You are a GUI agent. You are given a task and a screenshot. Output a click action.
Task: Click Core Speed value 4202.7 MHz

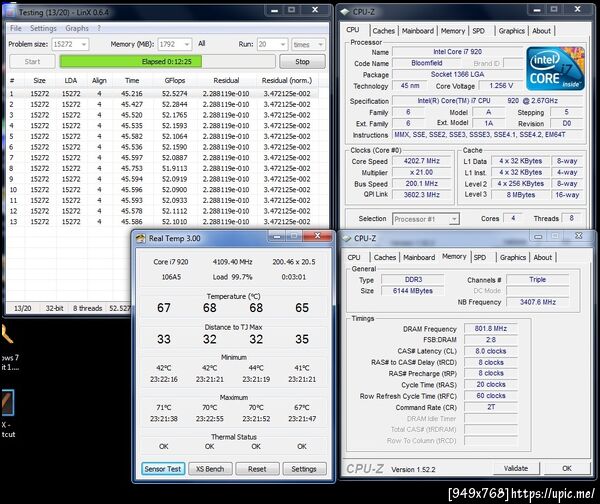point(422,161)
